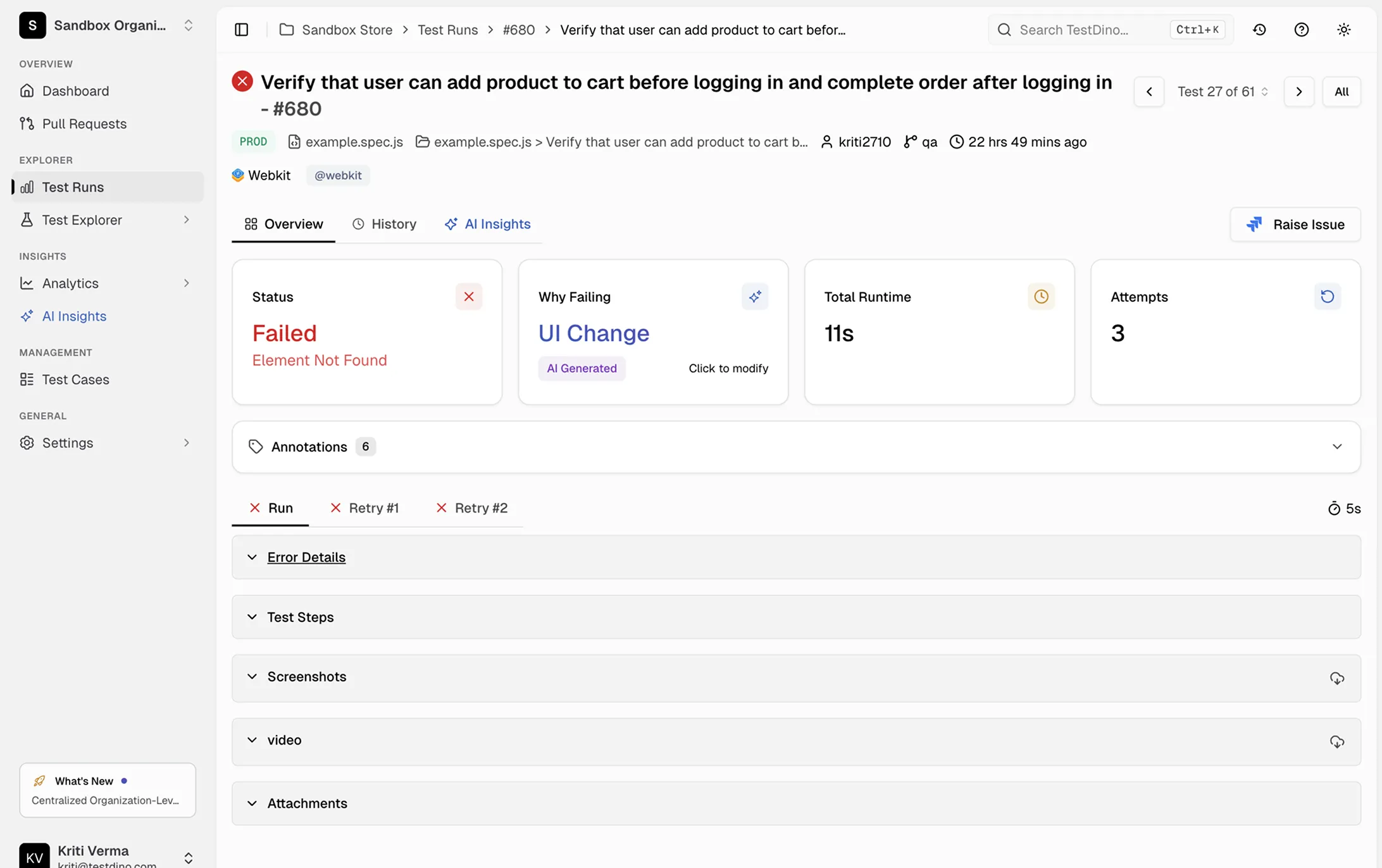Screen dimensions: 1382x868
Task: Download screenshots via cloud icon
Action: pos(1336,678)
